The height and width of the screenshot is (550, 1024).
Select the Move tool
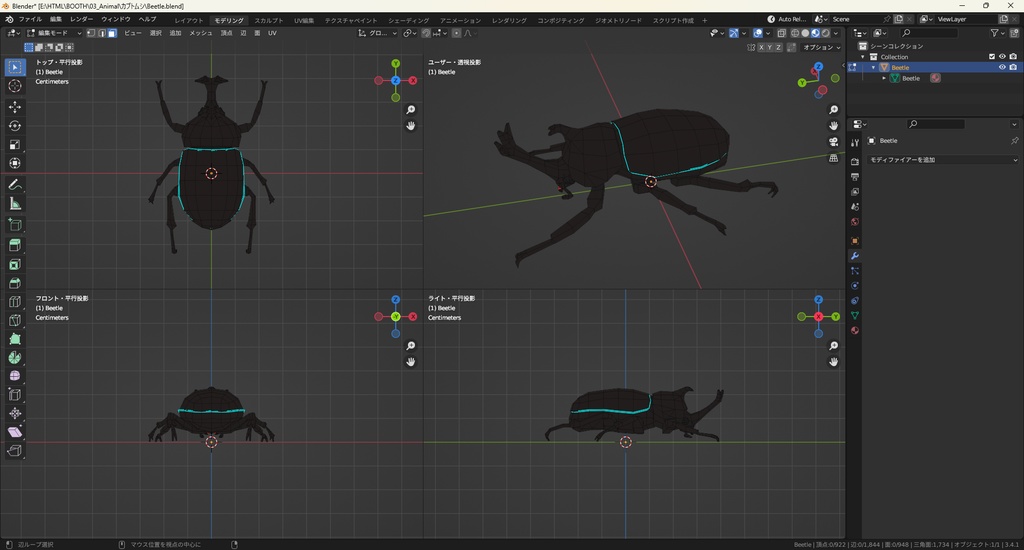click(14, 106)
